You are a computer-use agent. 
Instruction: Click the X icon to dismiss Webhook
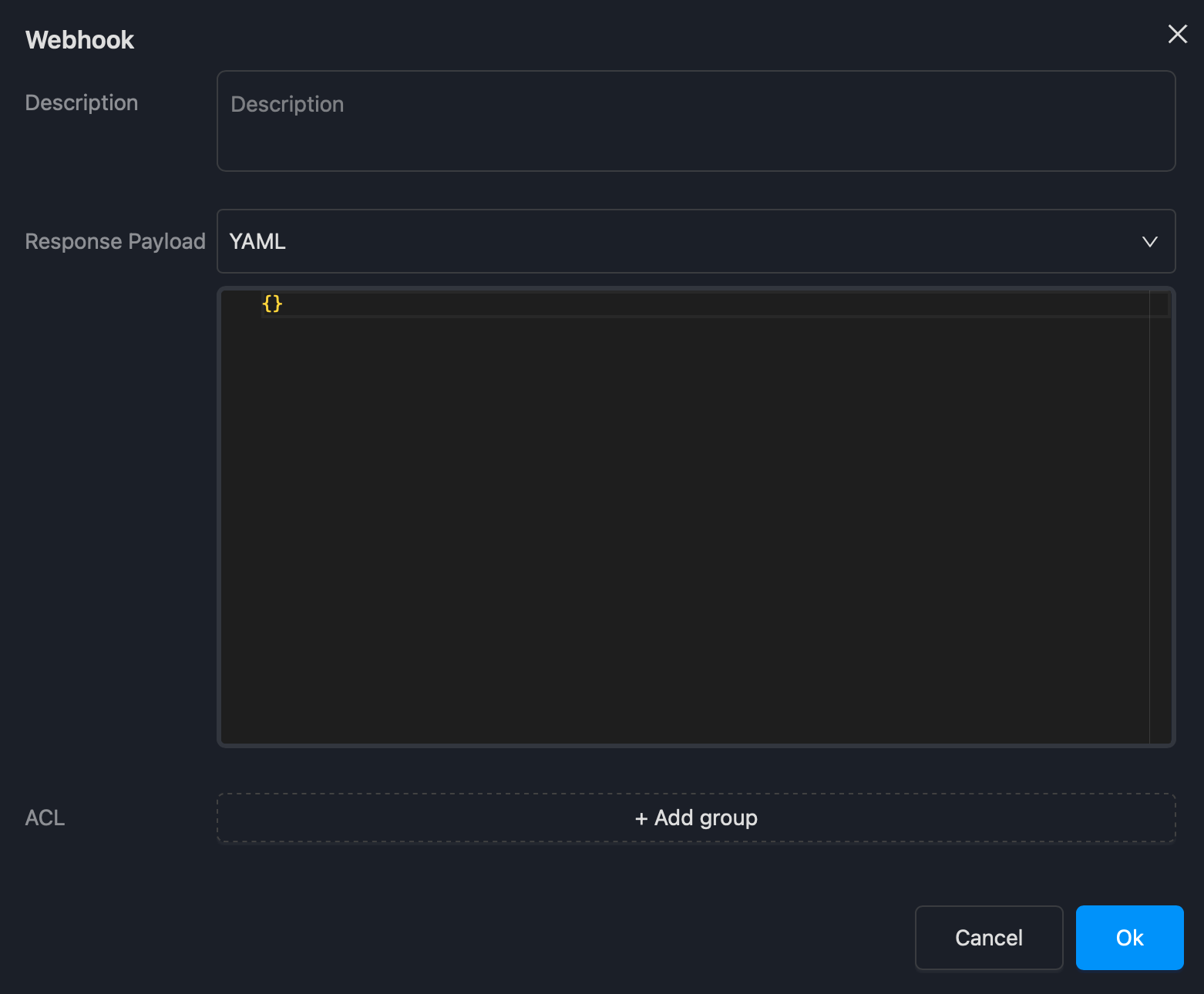(1177, 34)
